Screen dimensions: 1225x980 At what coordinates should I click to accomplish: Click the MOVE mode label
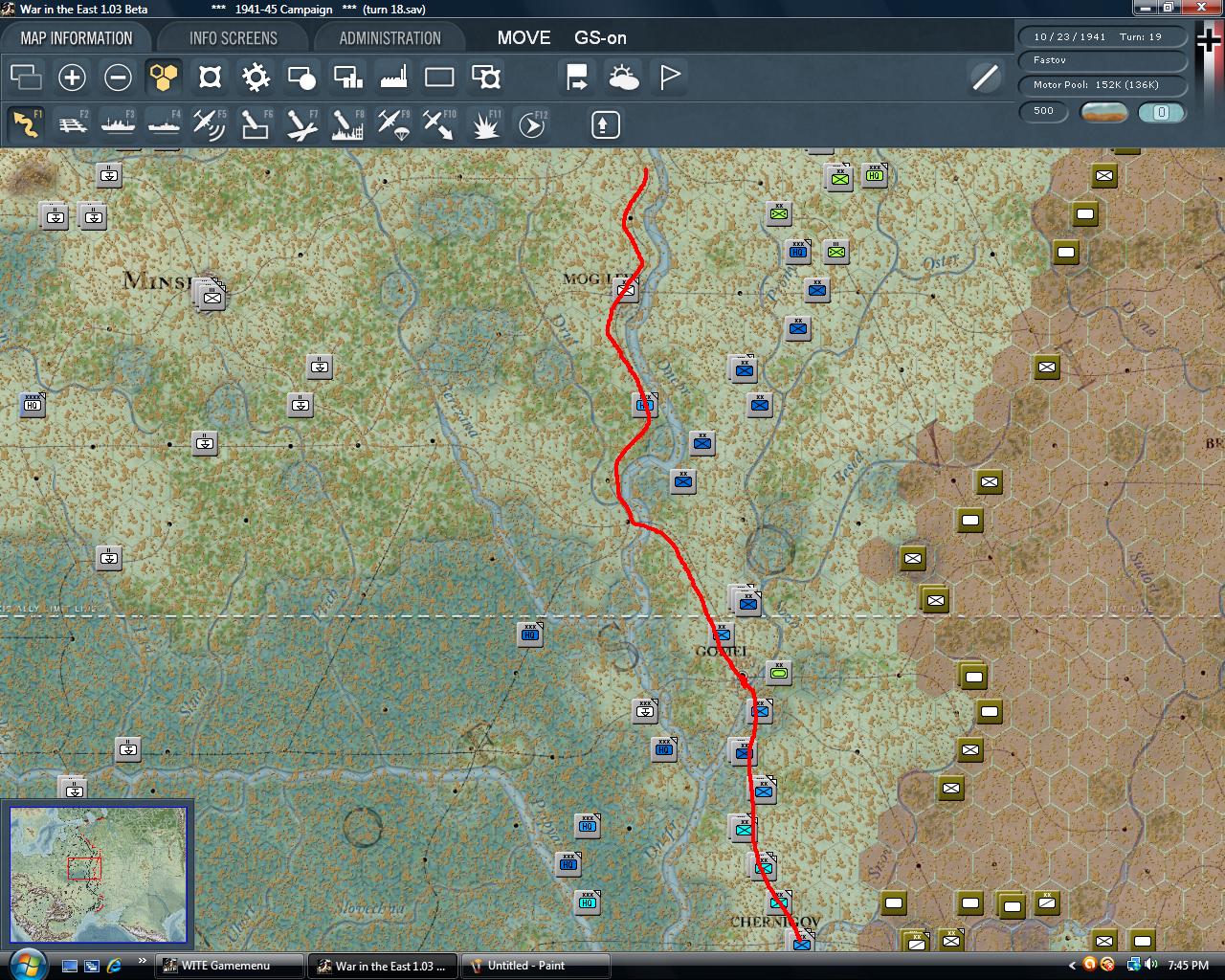pyautogui.click(x=523, y=38)
